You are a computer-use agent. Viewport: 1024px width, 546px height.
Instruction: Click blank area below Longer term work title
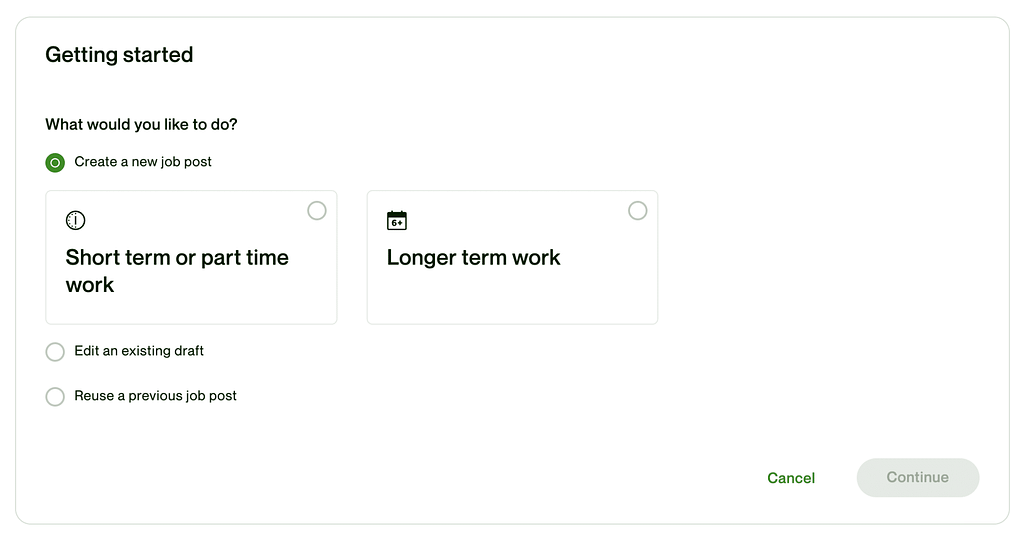512,298
